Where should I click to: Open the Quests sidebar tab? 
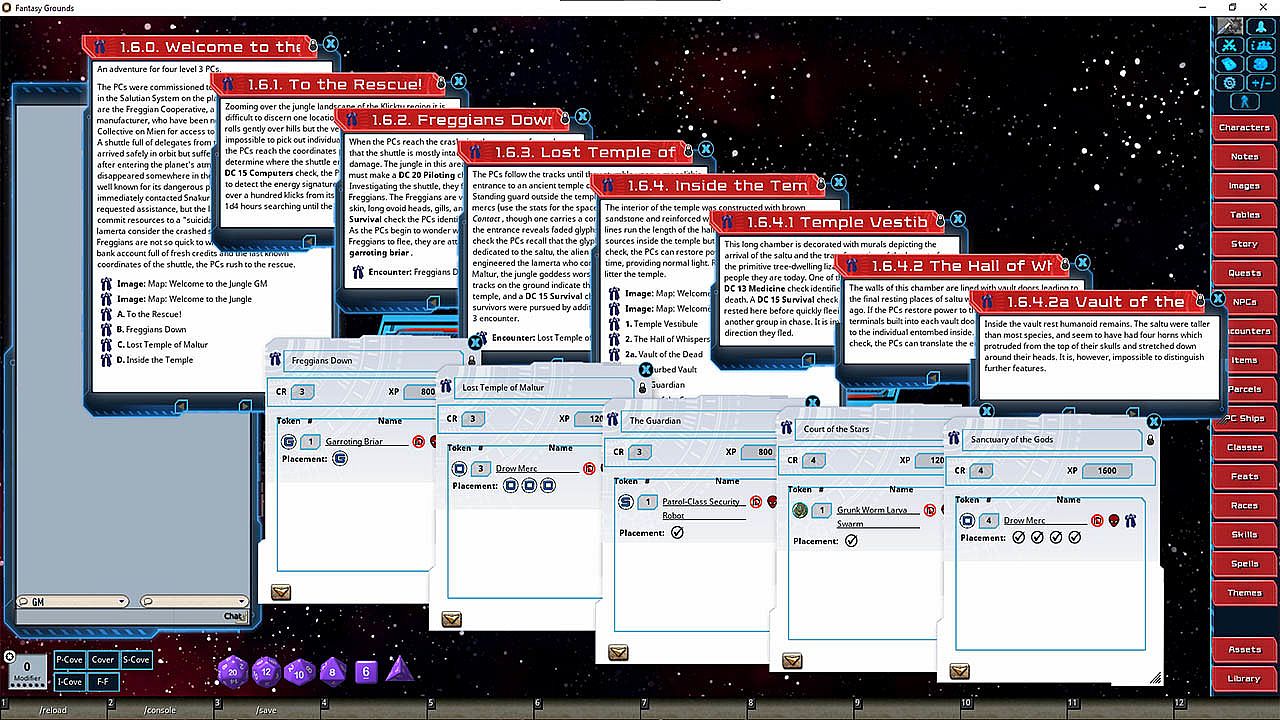[x=1244, y=273]
